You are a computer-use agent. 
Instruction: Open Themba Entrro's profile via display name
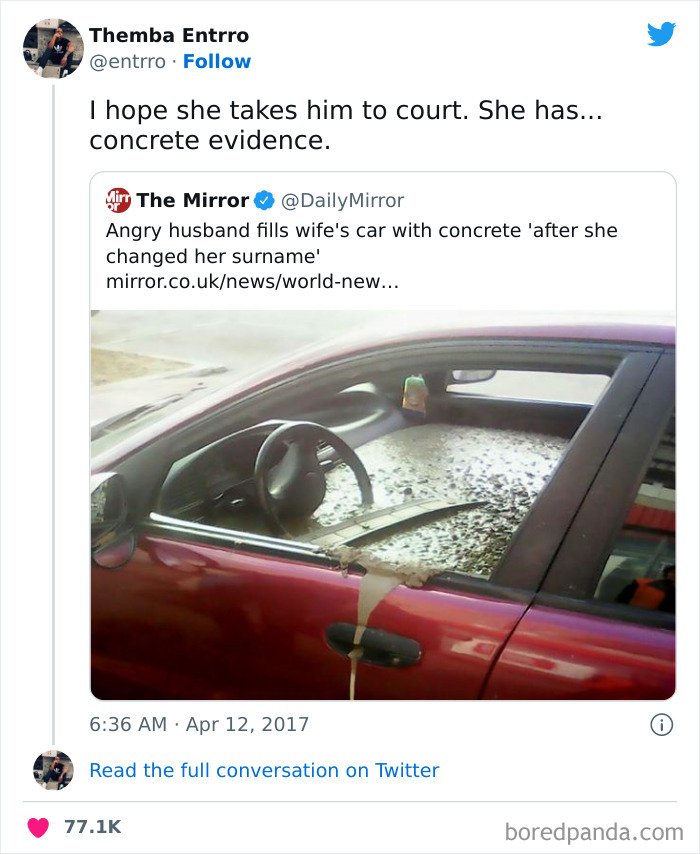pyautogui.click(x=169, y=34)
